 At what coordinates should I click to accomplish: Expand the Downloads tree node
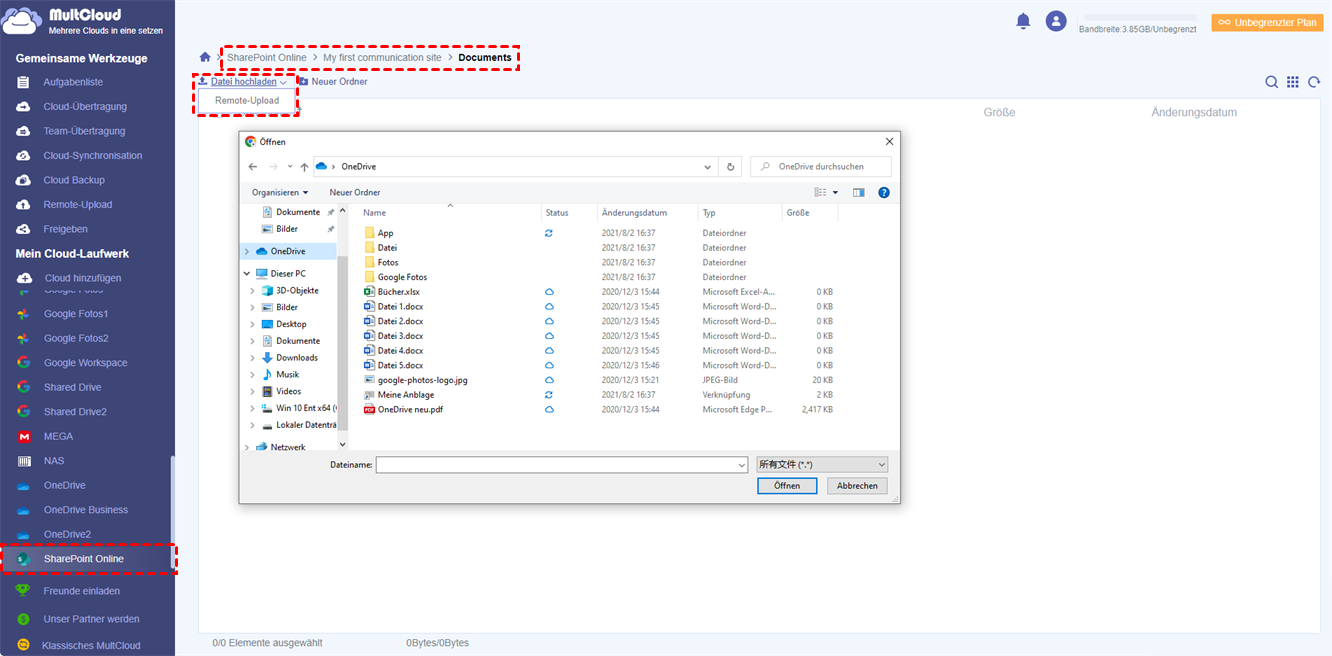pyautogui.click(x=253, y=358)
